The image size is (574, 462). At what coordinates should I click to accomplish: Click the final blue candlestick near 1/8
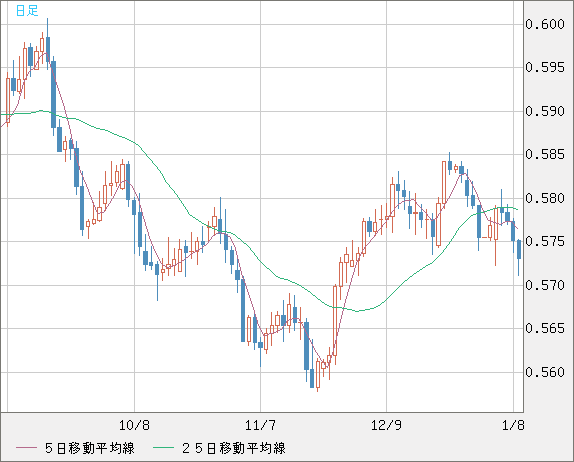(519, 257)
